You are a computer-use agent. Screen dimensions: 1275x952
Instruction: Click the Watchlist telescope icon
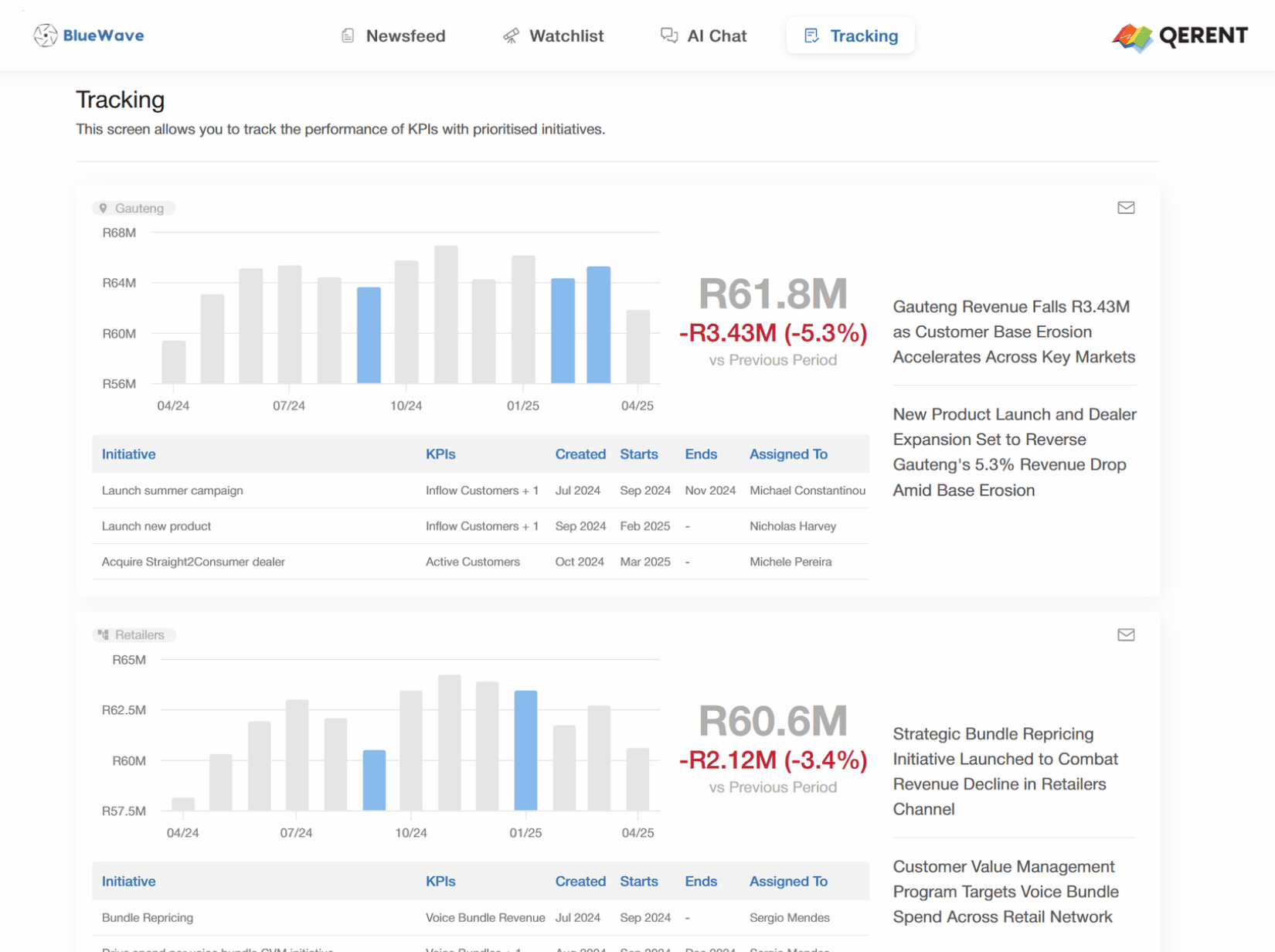click(511, 36)
